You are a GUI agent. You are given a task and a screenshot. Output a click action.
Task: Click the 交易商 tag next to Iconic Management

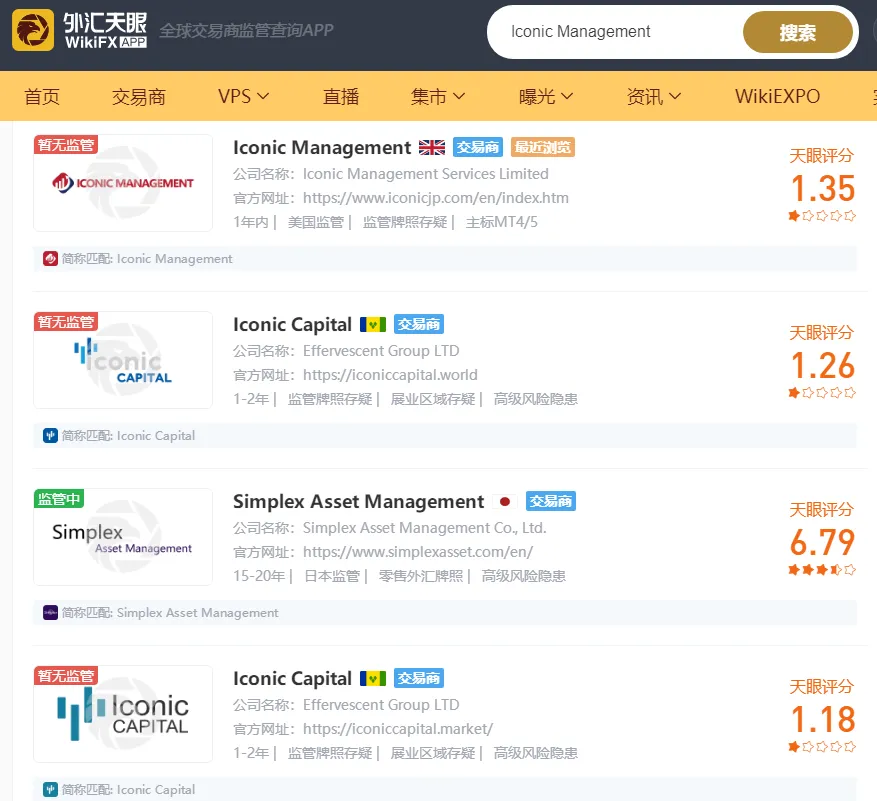pyautogui.click(x=478, y=147)
